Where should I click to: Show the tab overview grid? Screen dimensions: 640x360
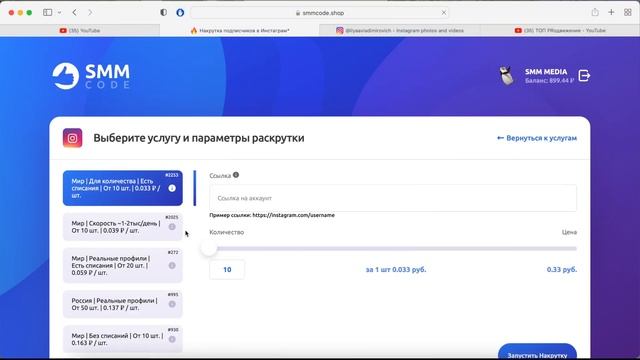(628, 12)
